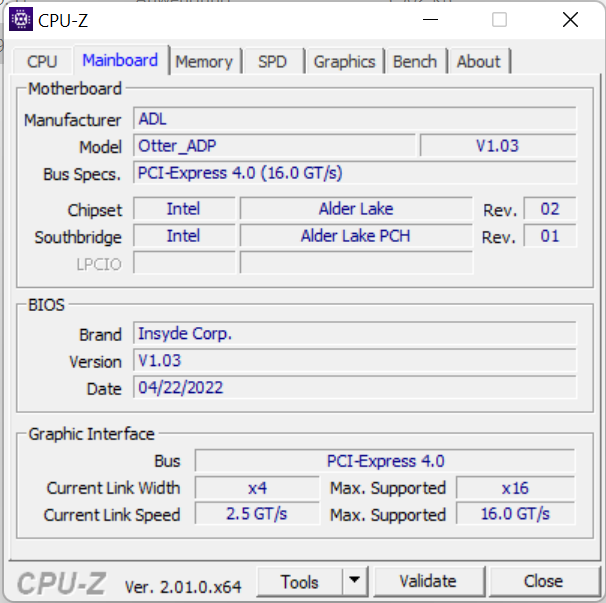The width and height of the screenshot is (606, 603).
Task: Click the Max. Supported width x16
Action: coord(516,488)
